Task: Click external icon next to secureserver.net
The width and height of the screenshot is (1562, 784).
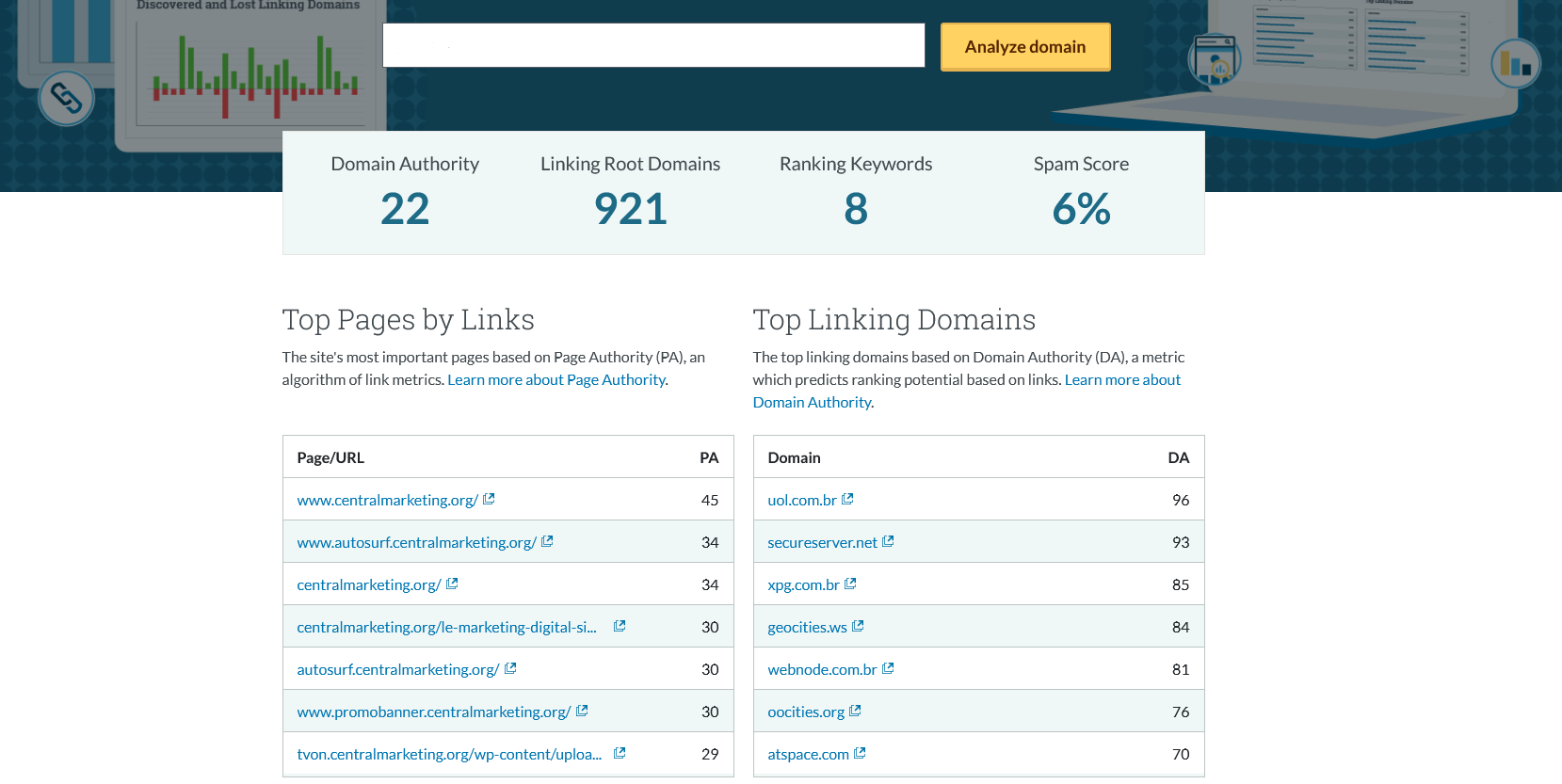Action: click(x=888, y=541)
